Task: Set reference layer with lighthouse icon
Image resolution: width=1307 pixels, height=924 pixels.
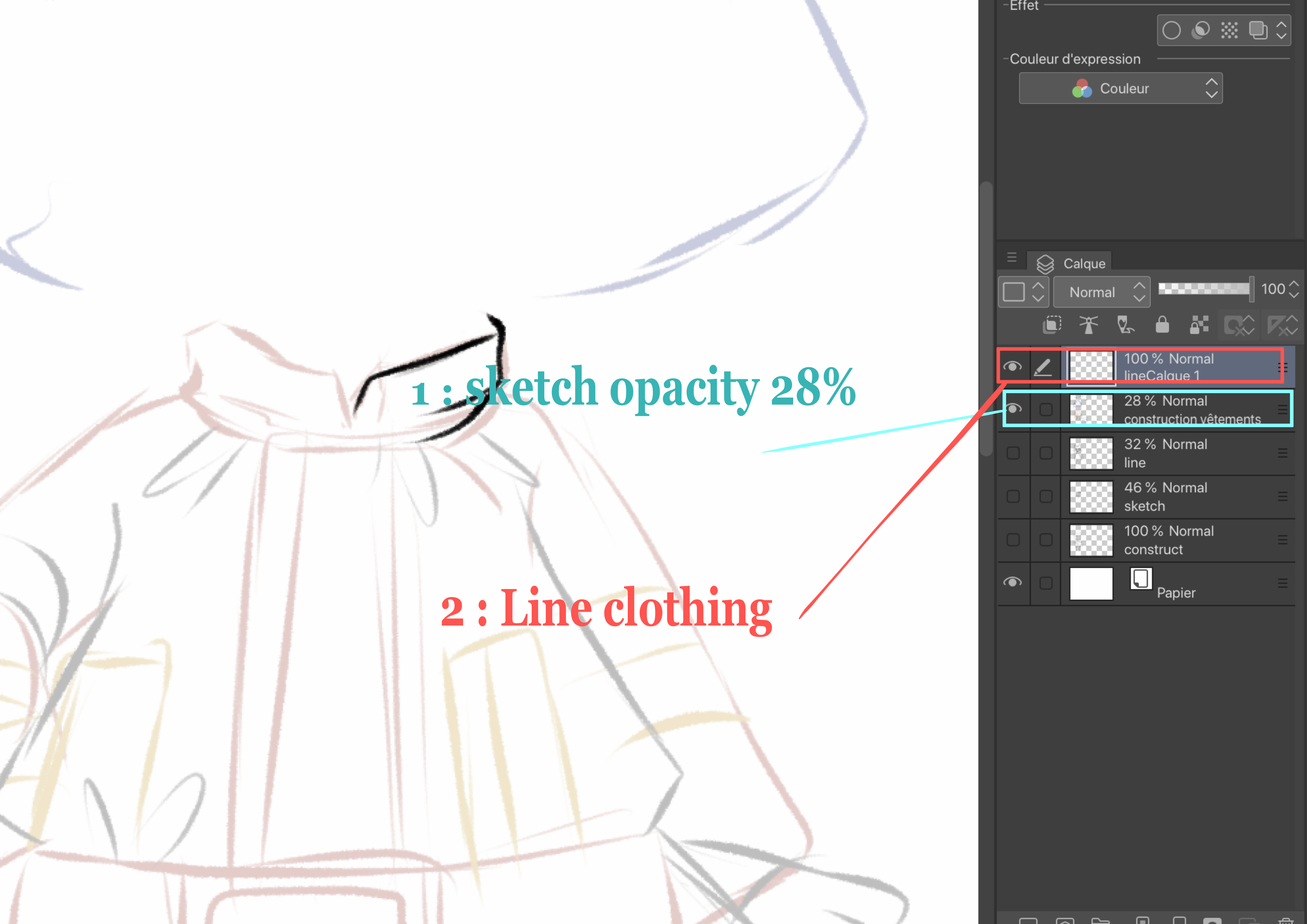Action: coord(1088,325)
